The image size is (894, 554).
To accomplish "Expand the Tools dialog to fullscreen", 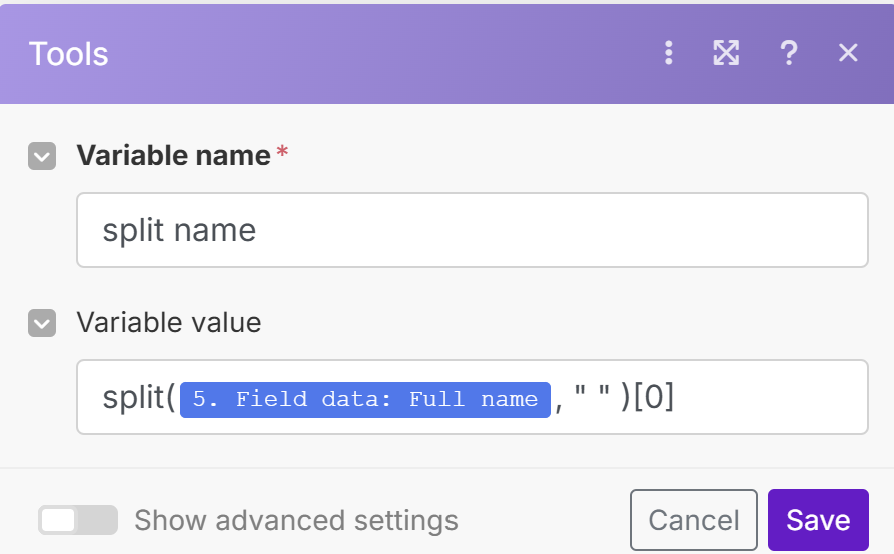I will point(726,53).
